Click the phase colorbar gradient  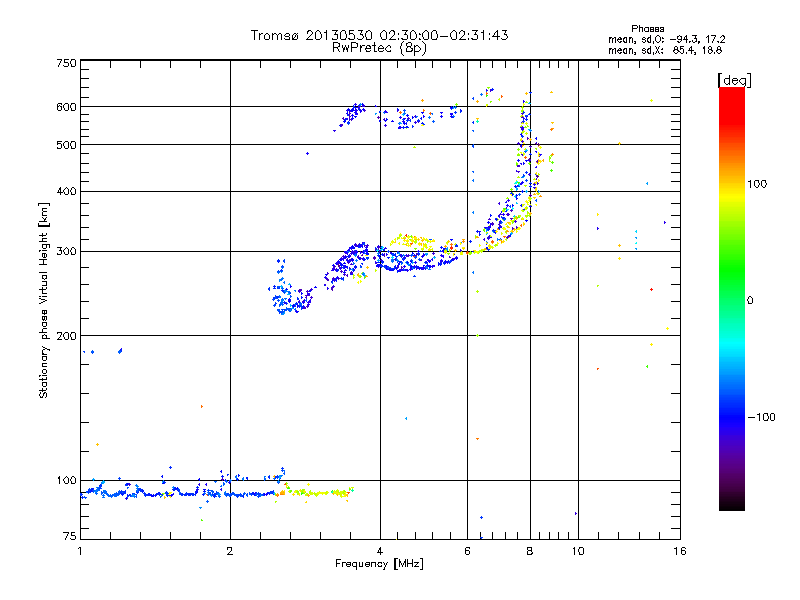[732, 298]
